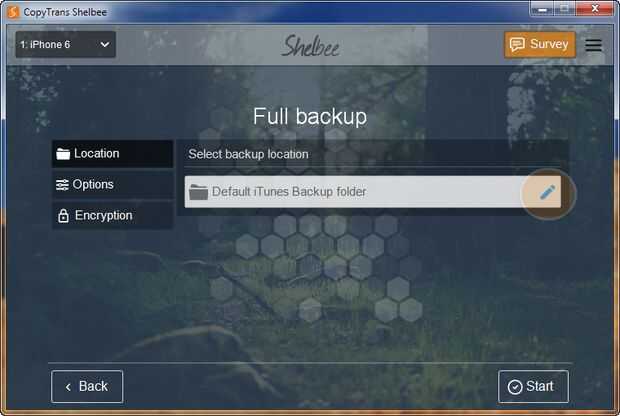The width and height of the screenshot is (620, 416).
Task: Select the Default iTunes Backup folder field
Action: [x=372, y=192]
